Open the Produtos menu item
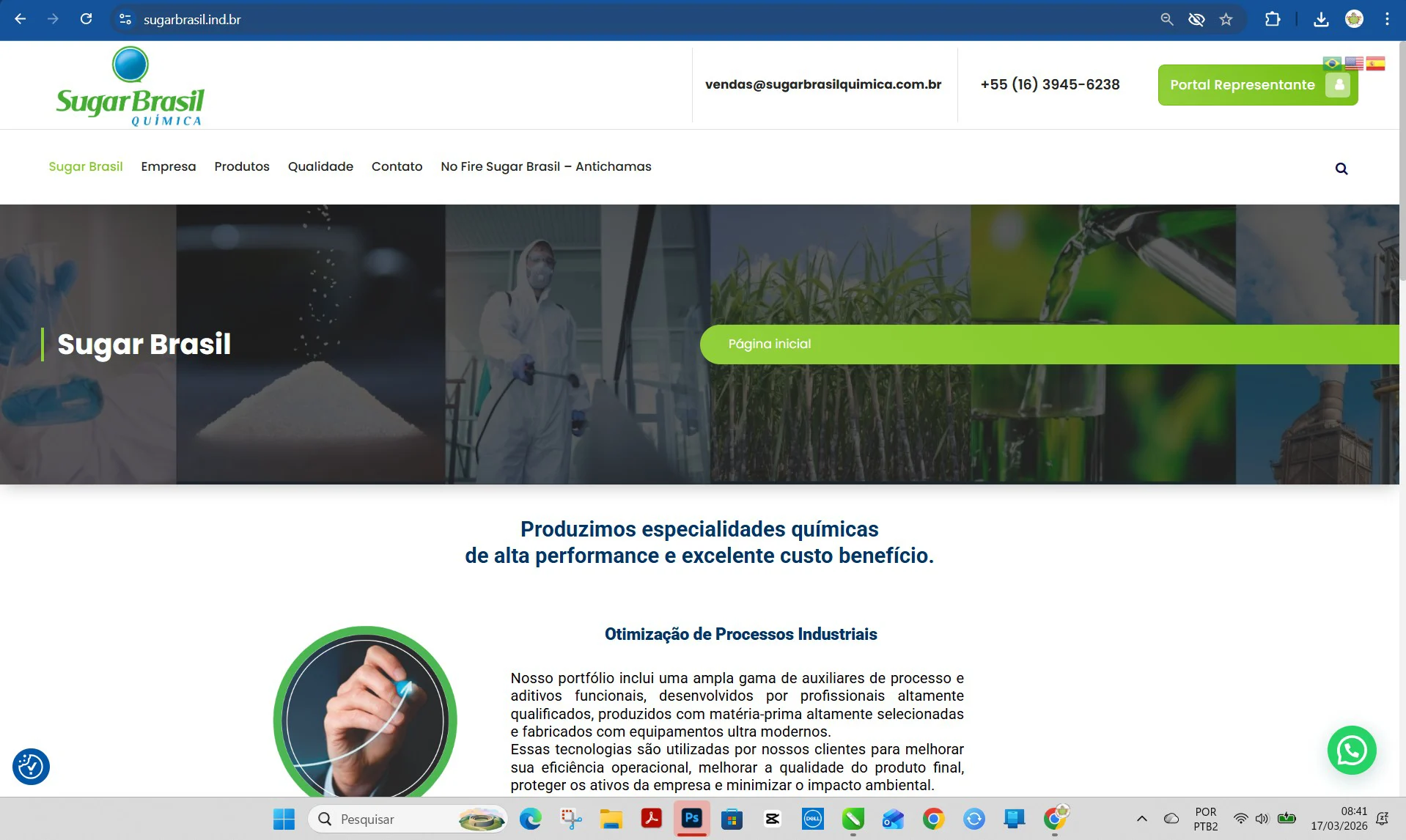Viewport: 1406px width, 840px height. click(241, 166)
